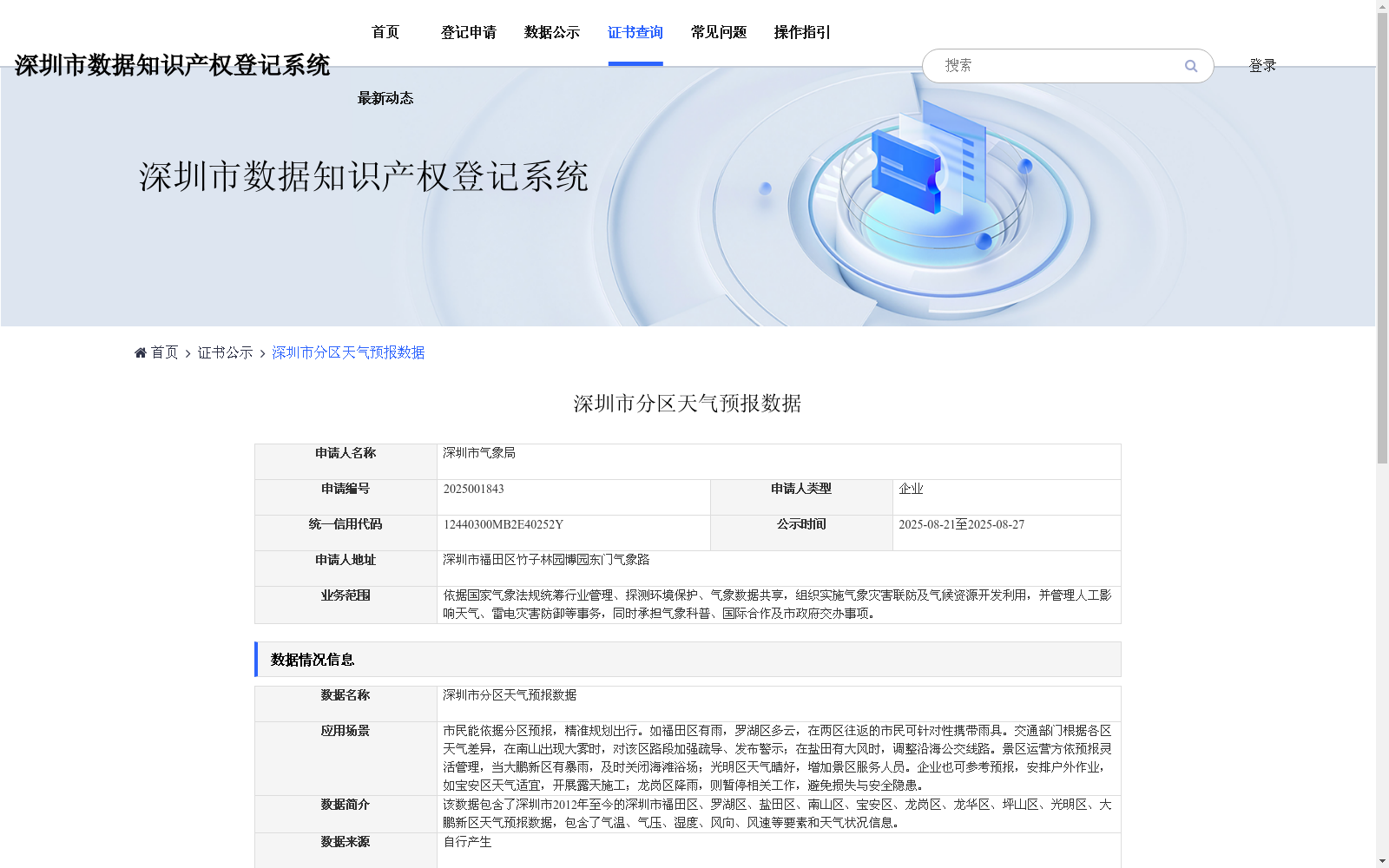The height and width of the screenshot is (868, 1389).
Task: Click the scrollbar up arrow
Action: [x=1382, y=7]
